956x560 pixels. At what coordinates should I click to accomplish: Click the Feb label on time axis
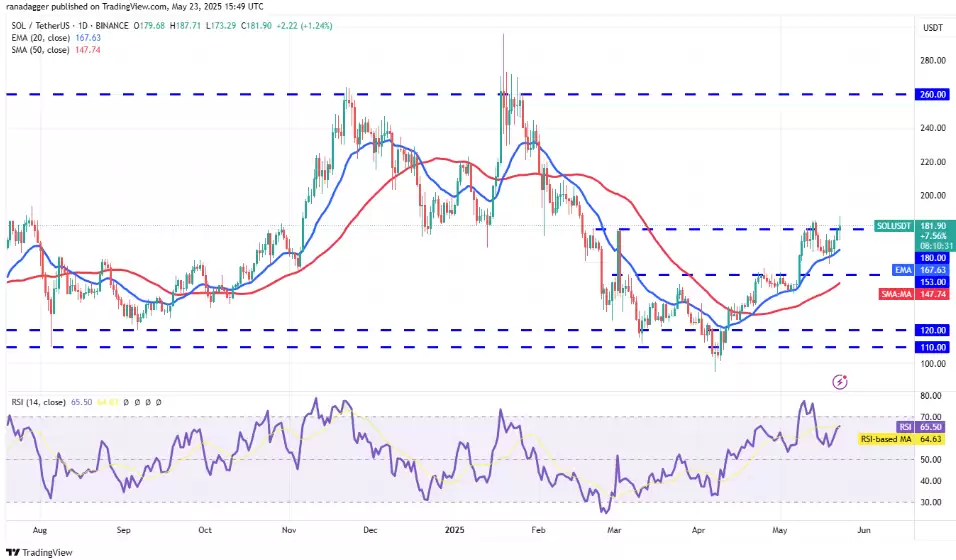(x=538, y=530)
